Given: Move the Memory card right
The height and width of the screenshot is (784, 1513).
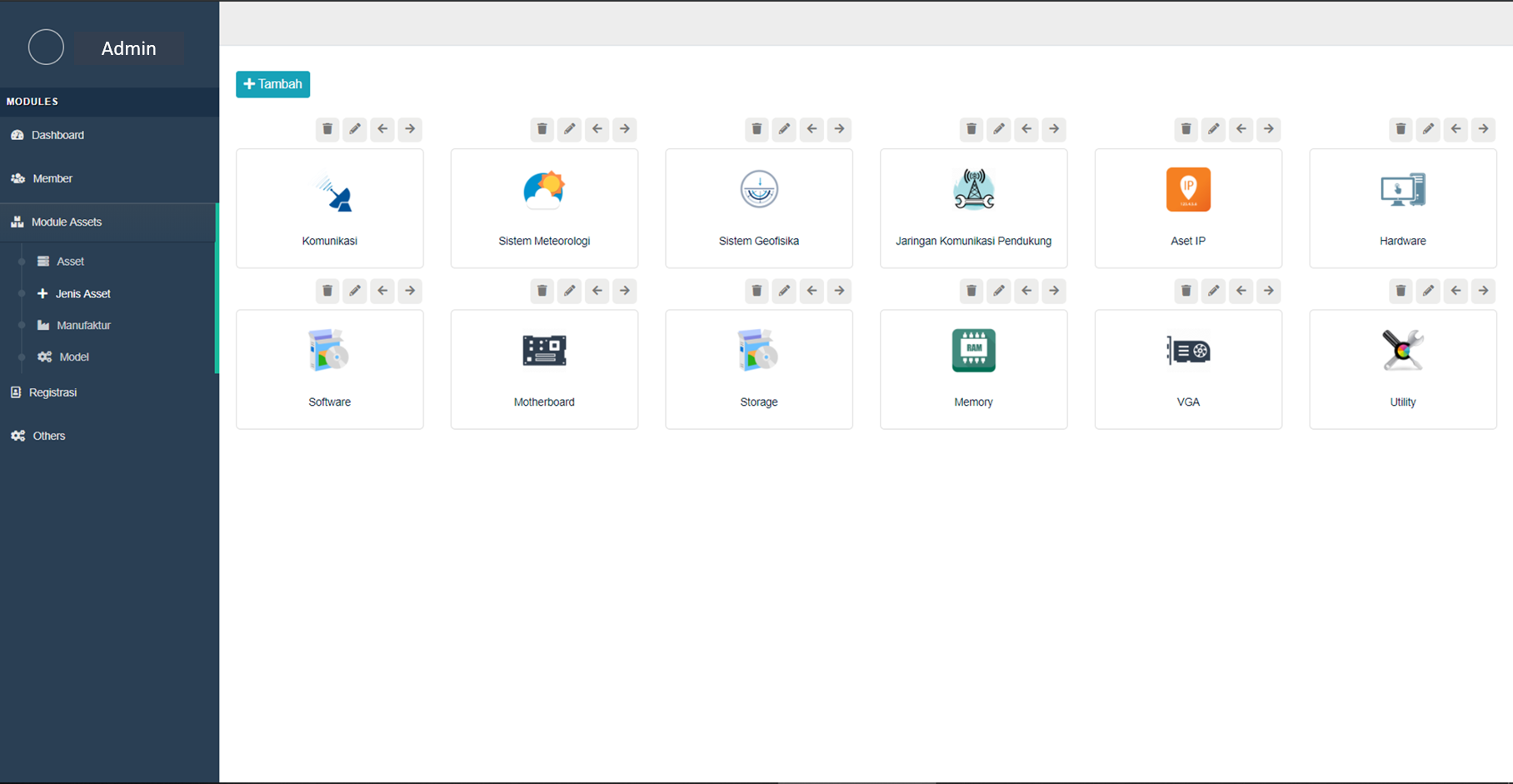Looking at the screenshot, I should [x=1054, y=291].
